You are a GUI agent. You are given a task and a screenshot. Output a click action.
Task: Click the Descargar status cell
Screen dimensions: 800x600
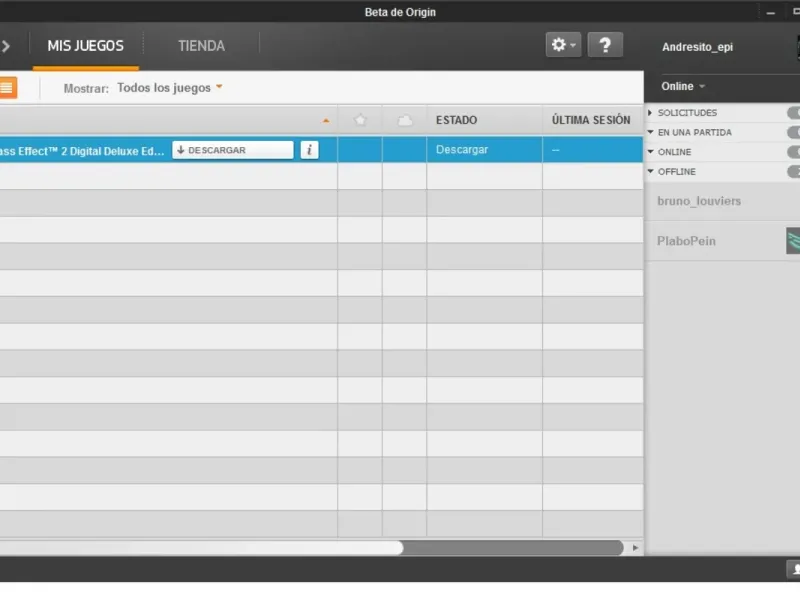(x=484, y=149)
